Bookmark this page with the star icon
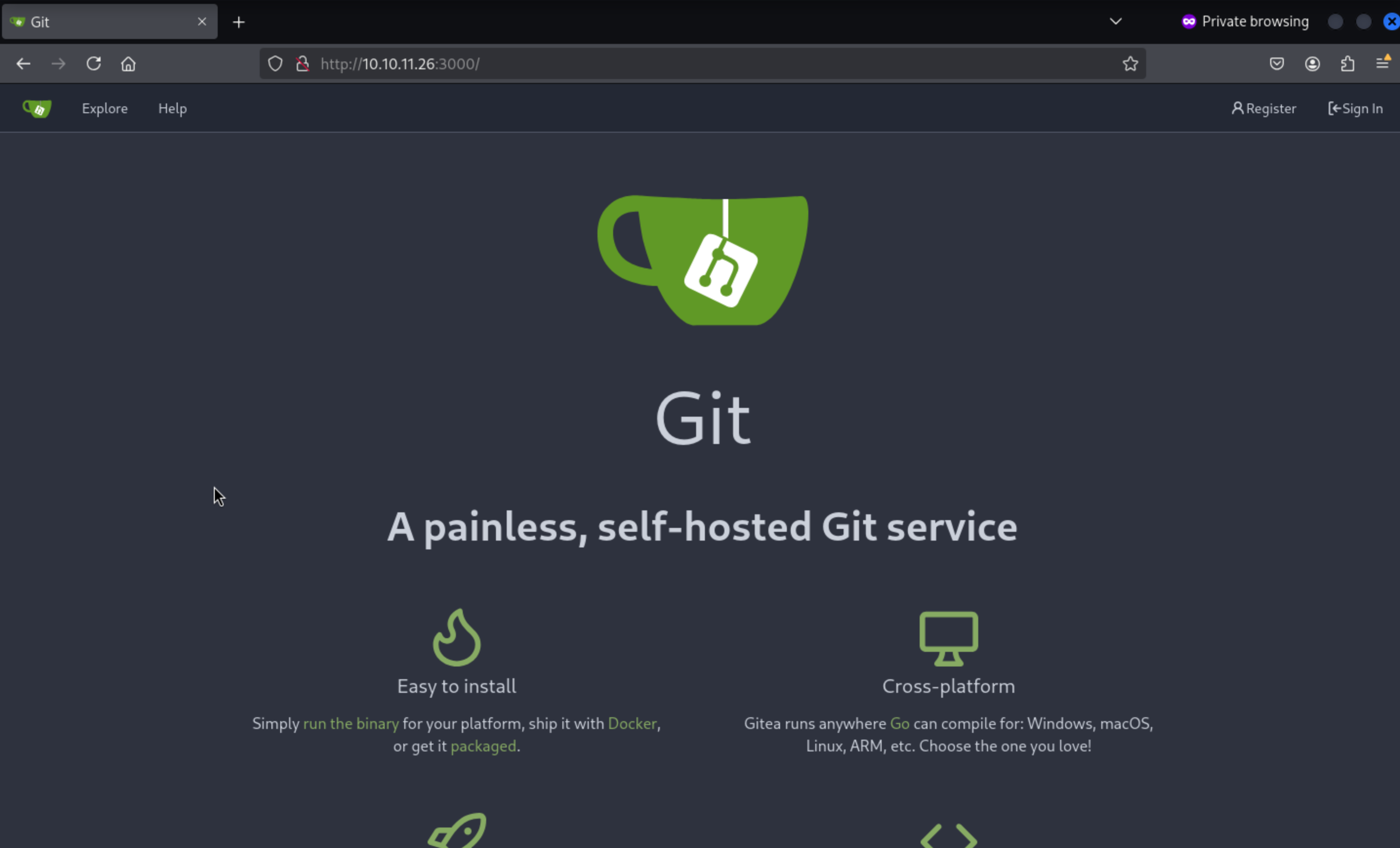The height and width of the screenshot is (848, 1400). pos(1130,63)
